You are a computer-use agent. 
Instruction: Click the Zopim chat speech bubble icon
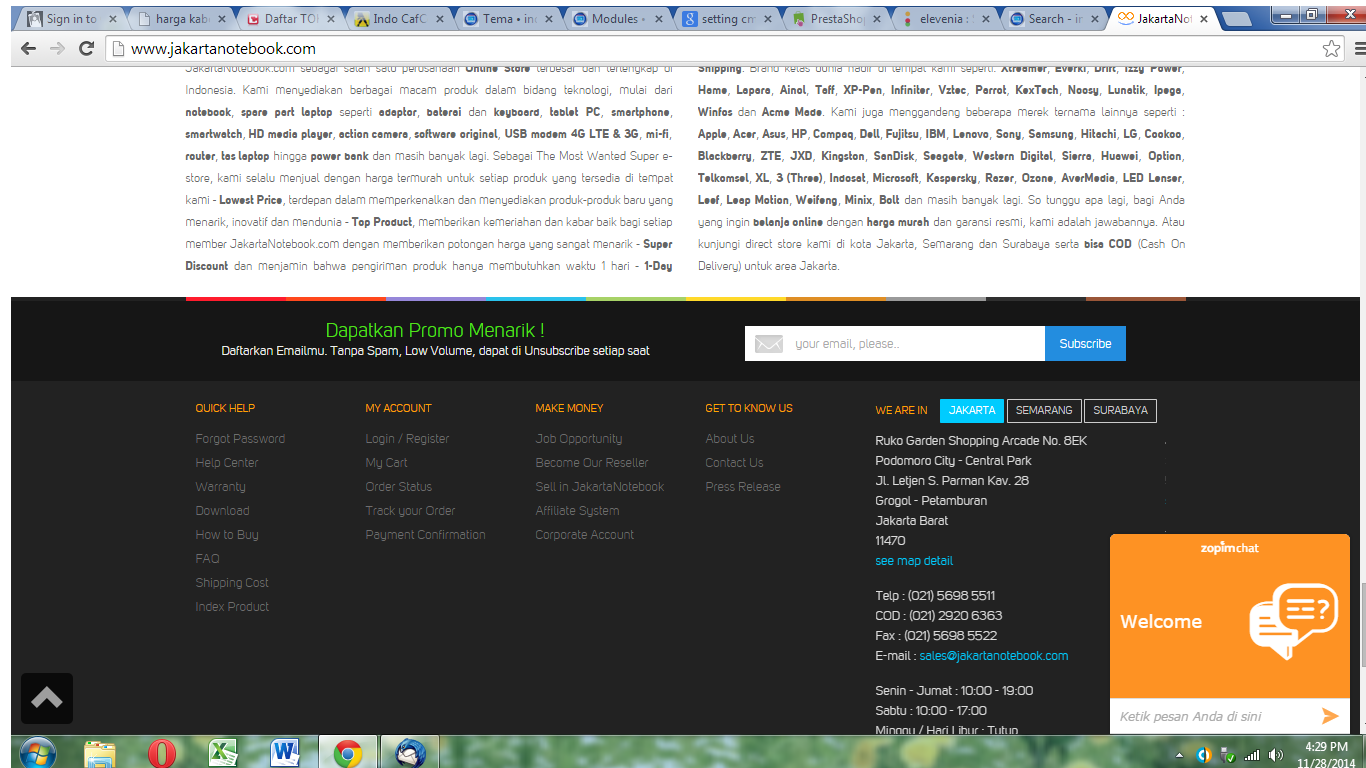(1294, 620)
